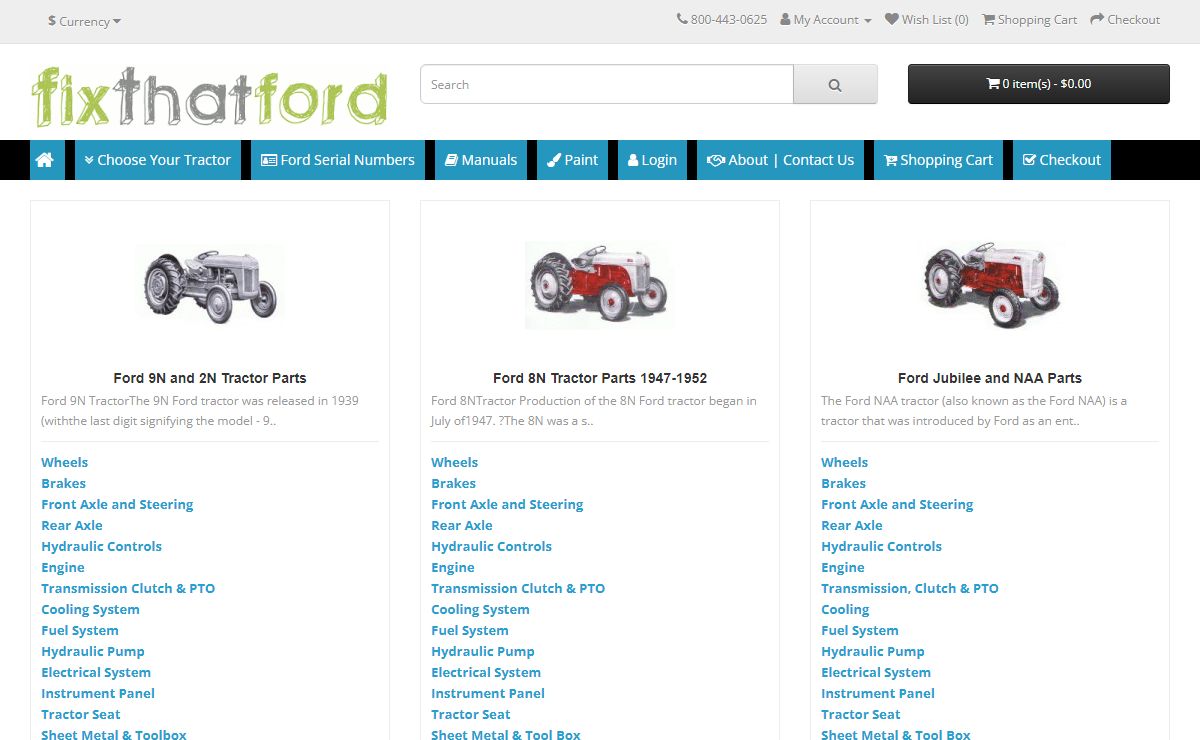Open Instrument Panel under Ford Jubilee
The height and width of the screenshot is (740, 1200).
[x=878, y=693]
